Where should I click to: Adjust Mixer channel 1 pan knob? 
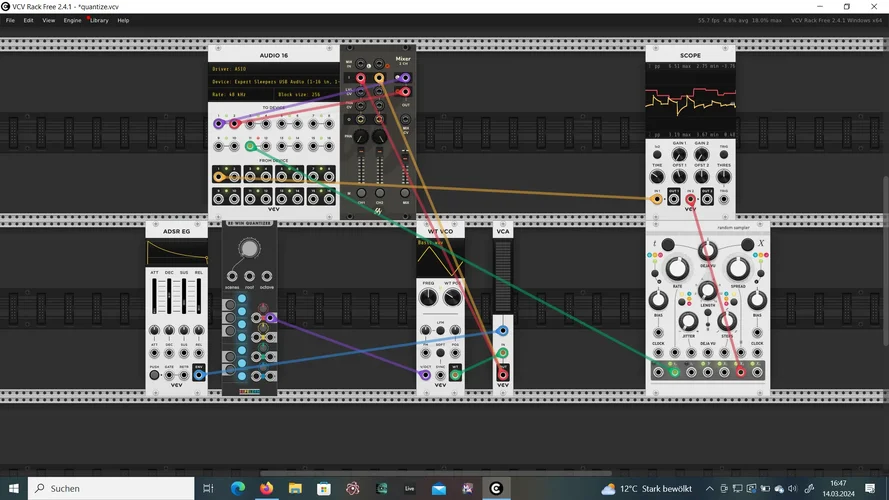[x=361, y=137]
